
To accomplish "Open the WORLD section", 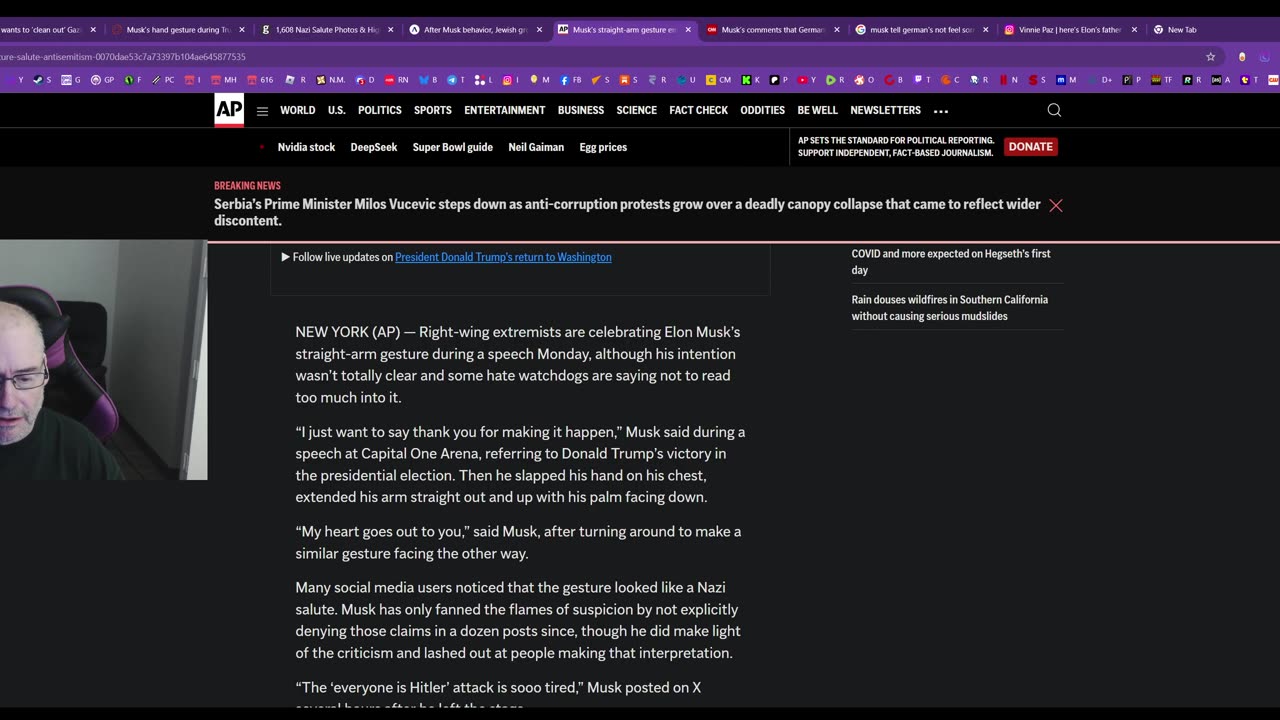I will pos(297,110).
